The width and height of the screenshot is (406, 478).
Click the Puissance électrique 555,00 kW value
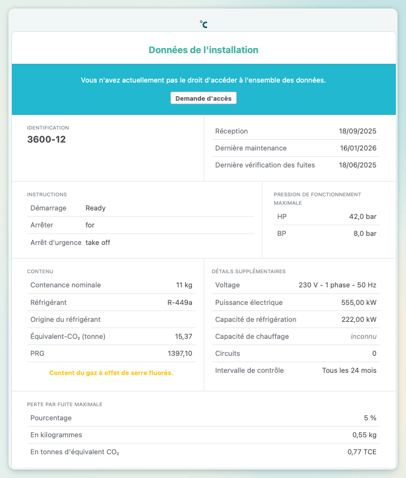(359, 302)
